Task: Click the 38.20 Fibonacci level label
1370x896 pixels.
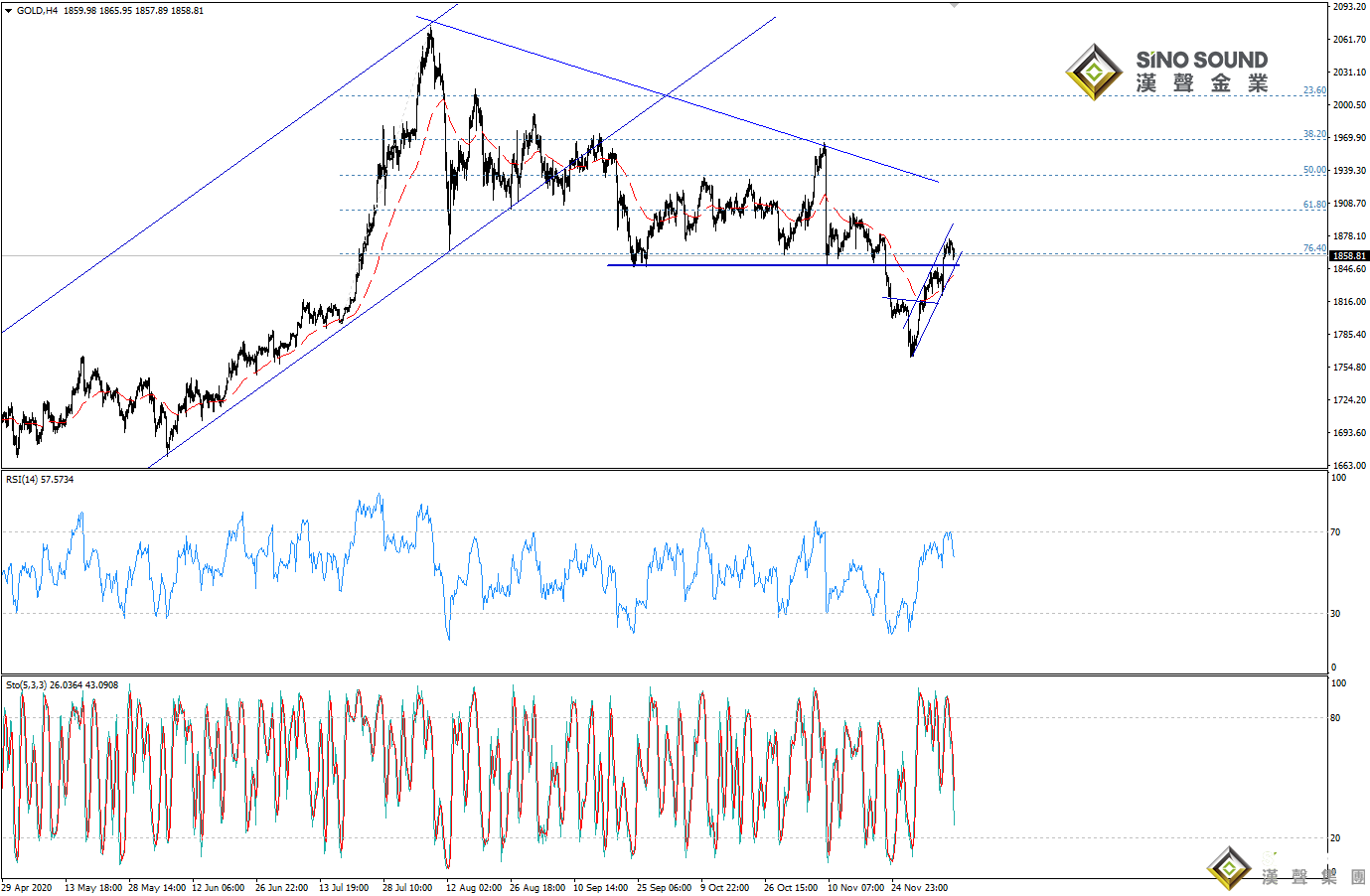Action: click(x=1314, y=134)
